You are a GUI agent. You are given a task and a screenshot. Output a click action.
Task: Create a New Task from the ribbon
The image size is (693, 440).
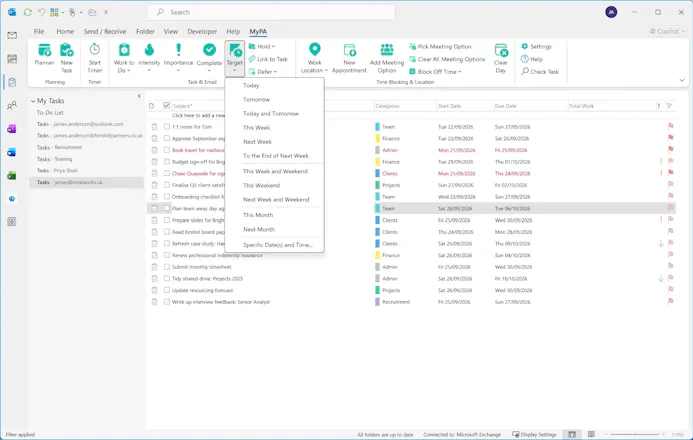(67, 58)
